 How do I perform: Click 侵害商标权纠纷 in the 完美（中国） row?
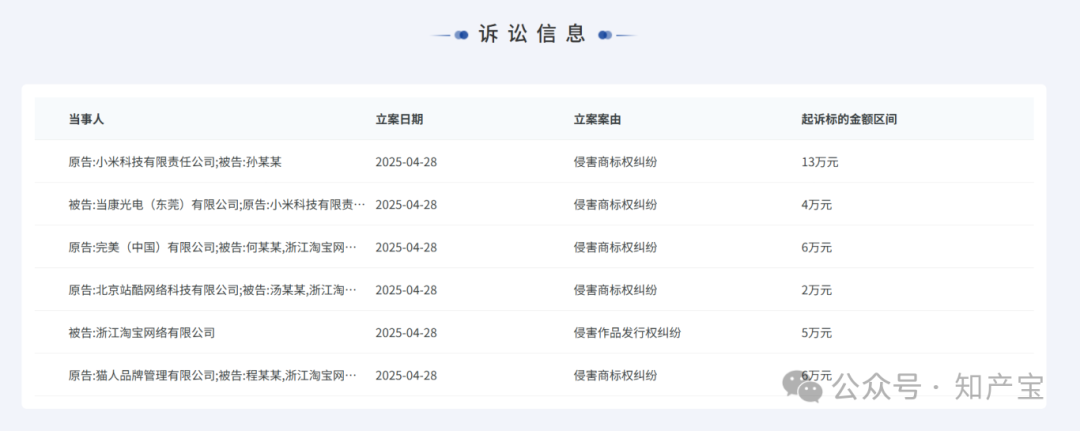pyautogui.click(x=615, y=248)
